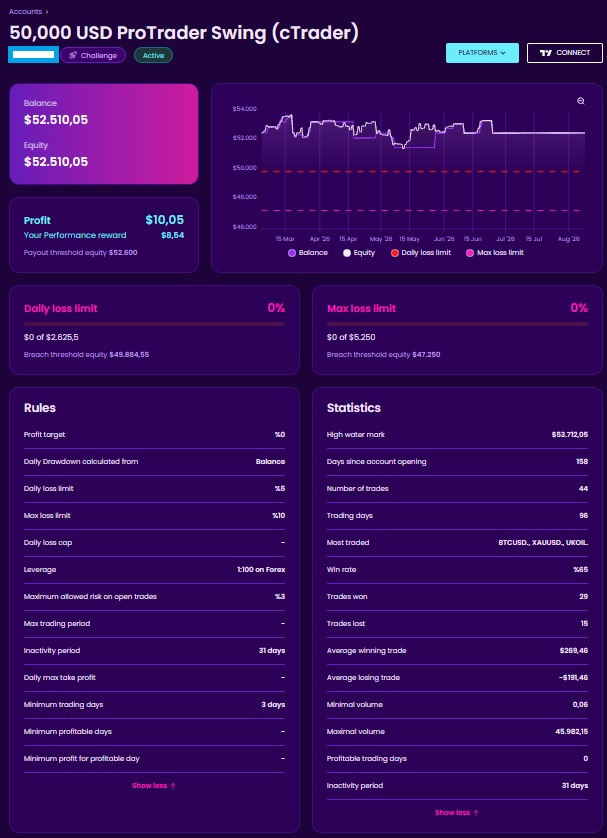Click the Maximal volume value 45.982,15
Viewport: 607px width, 838px height.
[x=572, y=732]
